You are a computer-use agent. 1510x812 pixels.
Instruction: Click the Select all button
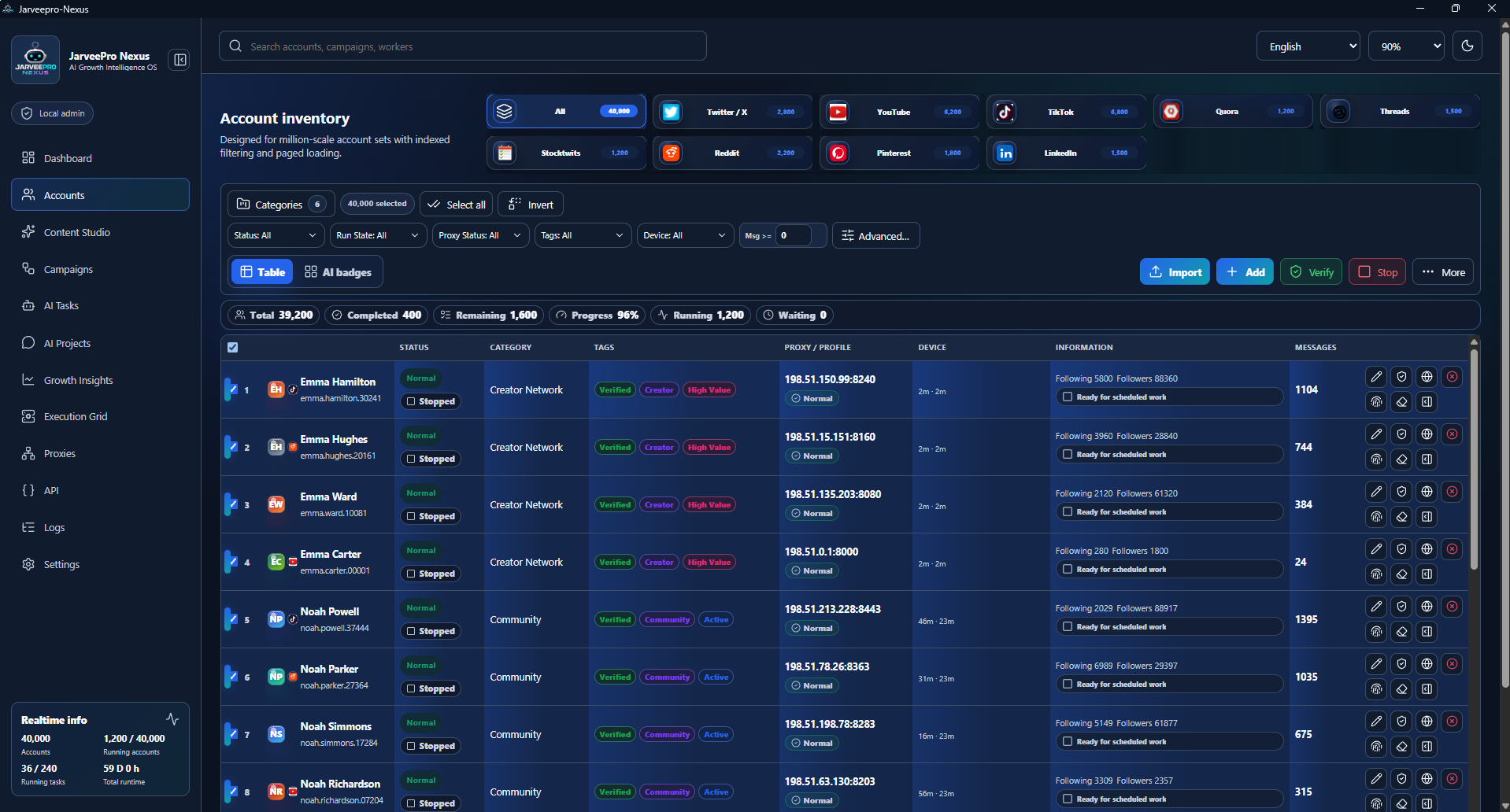(457, 205)
